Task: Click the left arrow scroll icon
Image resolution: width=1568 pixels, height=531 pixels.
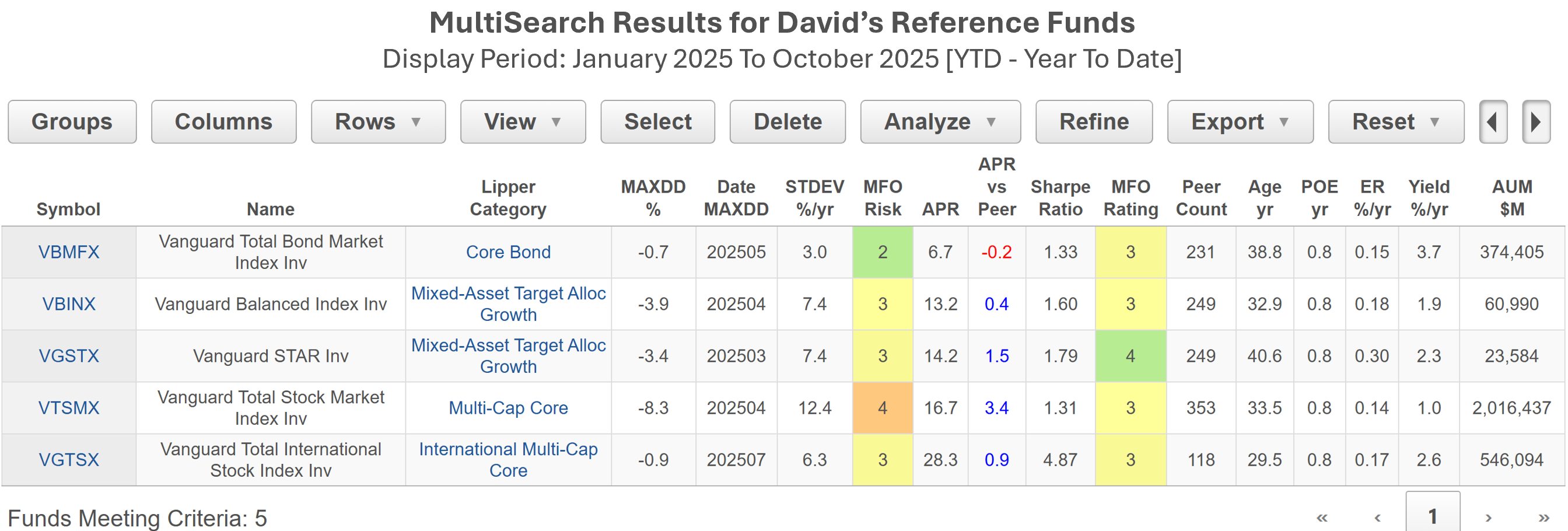Action: pyautogui.click(x=1493, y=122)
